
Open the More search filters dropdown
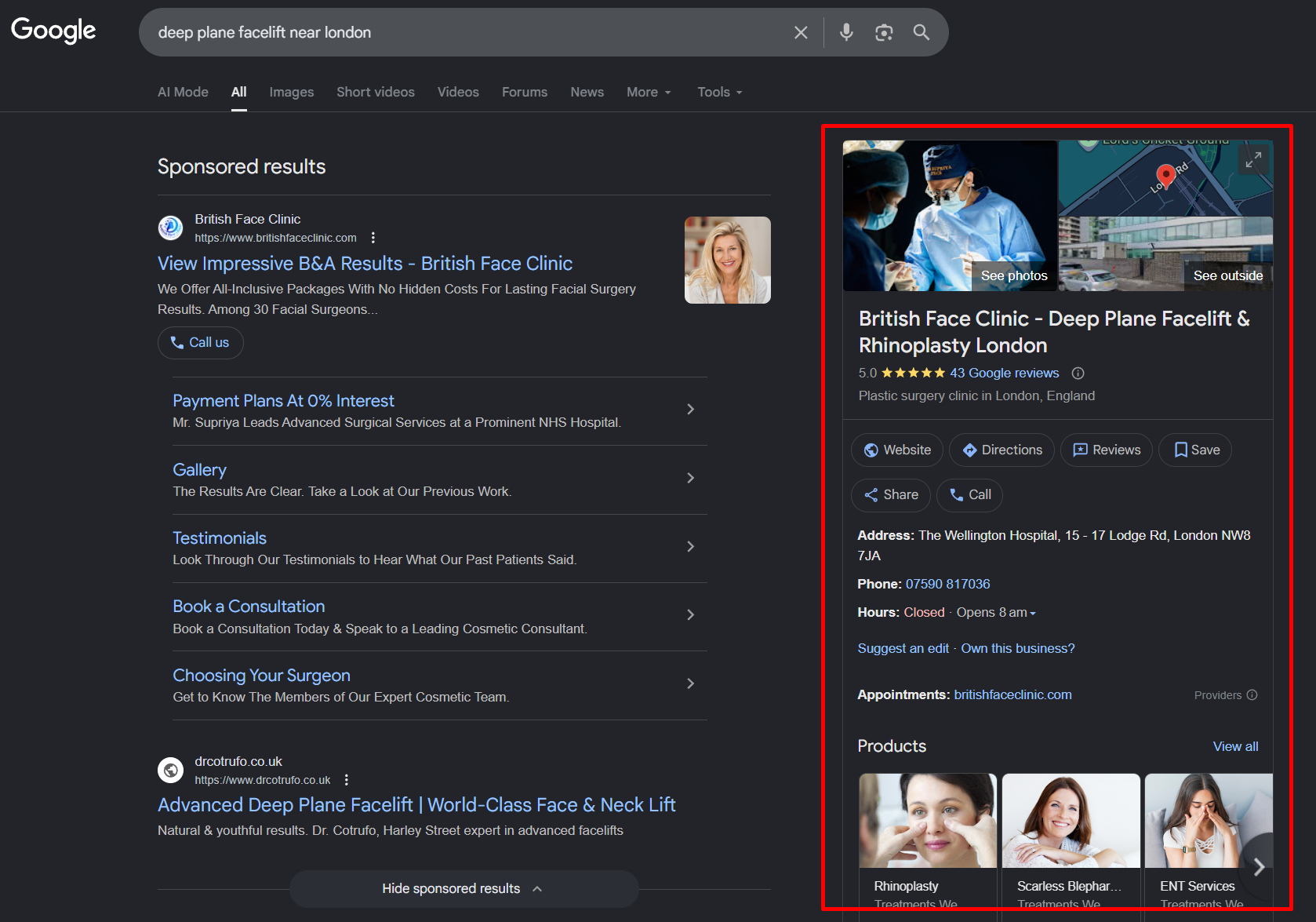click(649, 92)
